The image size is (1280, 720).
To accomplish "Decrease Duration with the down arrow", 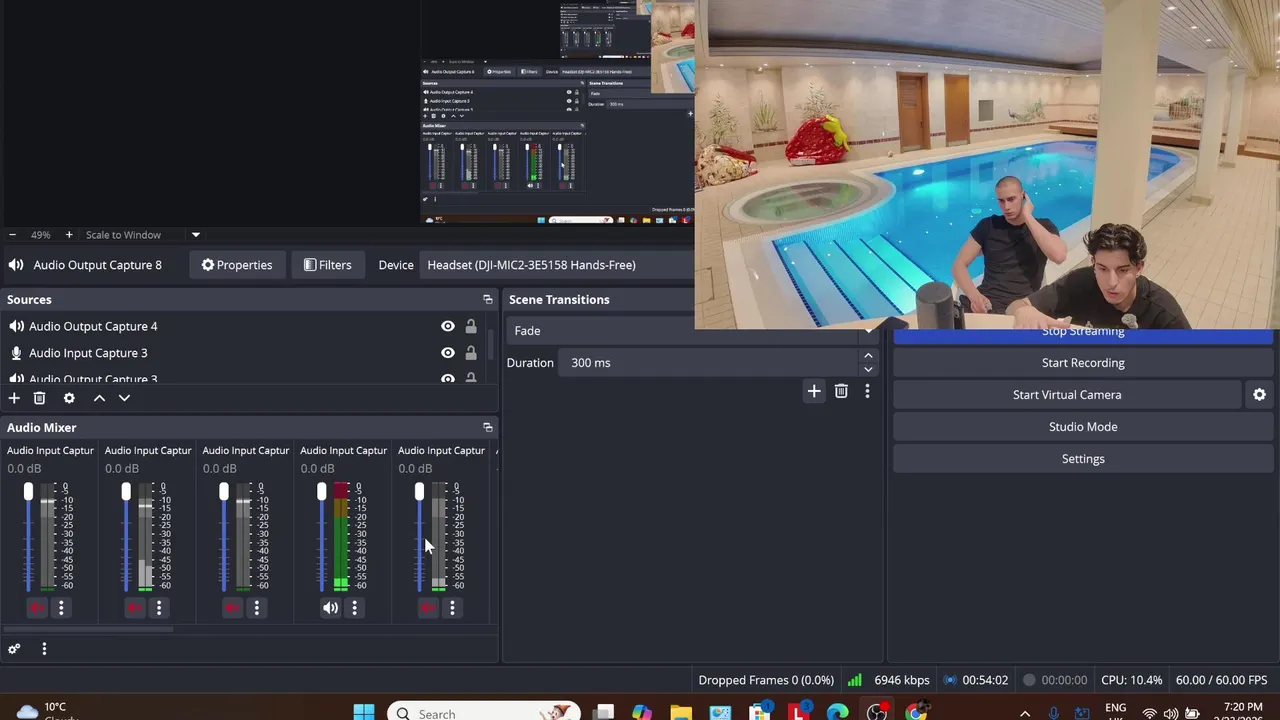I will (868, 369).
